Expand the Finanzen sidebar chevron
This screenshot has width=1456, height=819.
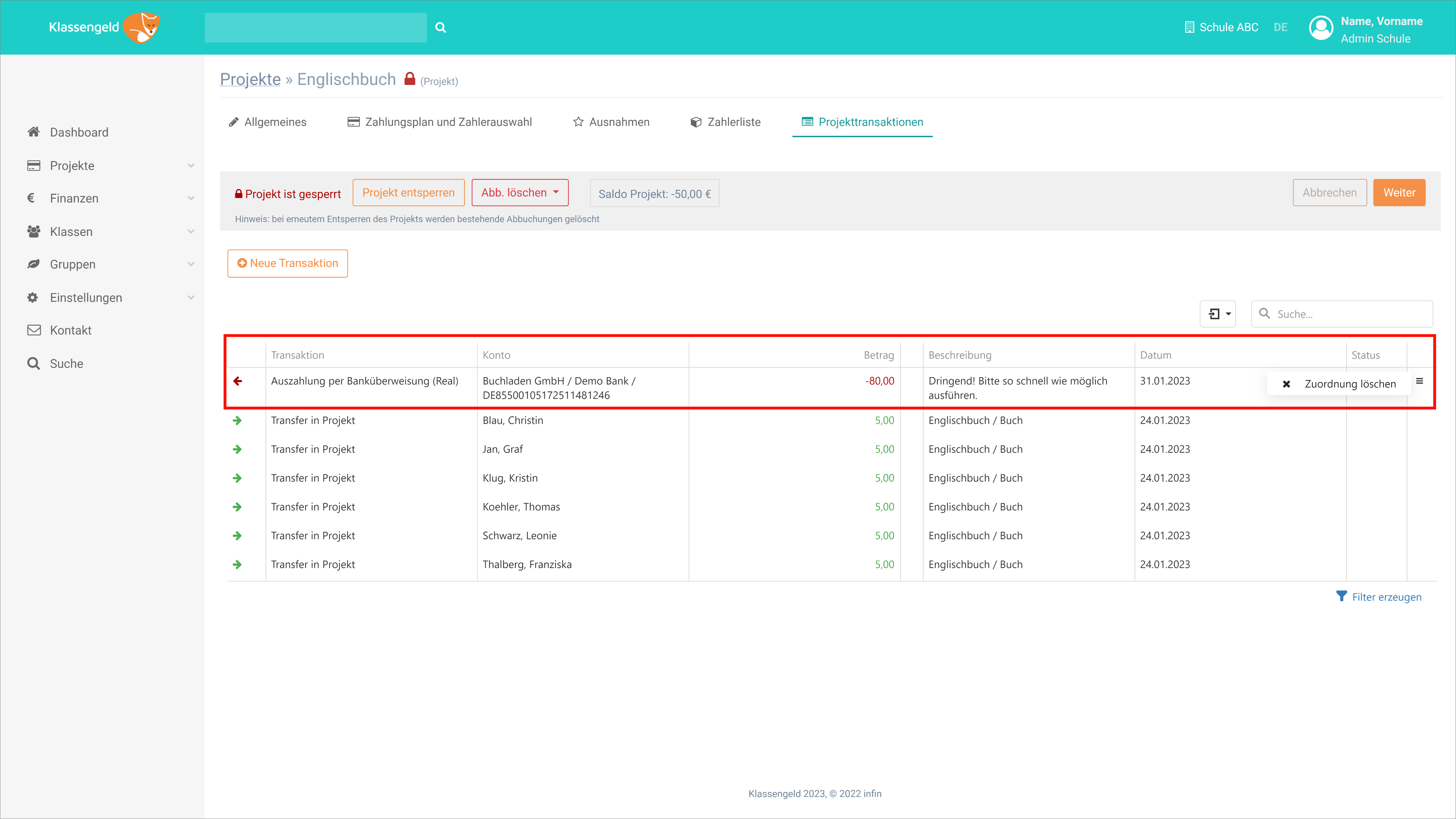pyautogui.click(x=191, y=198)
